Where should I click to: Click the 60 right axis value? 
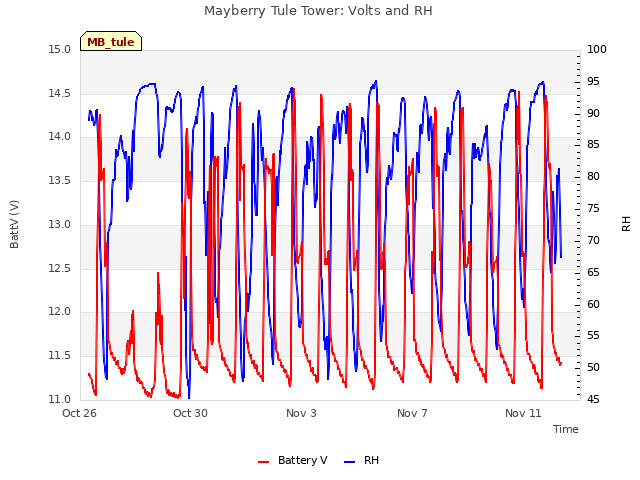click(593, 304)
